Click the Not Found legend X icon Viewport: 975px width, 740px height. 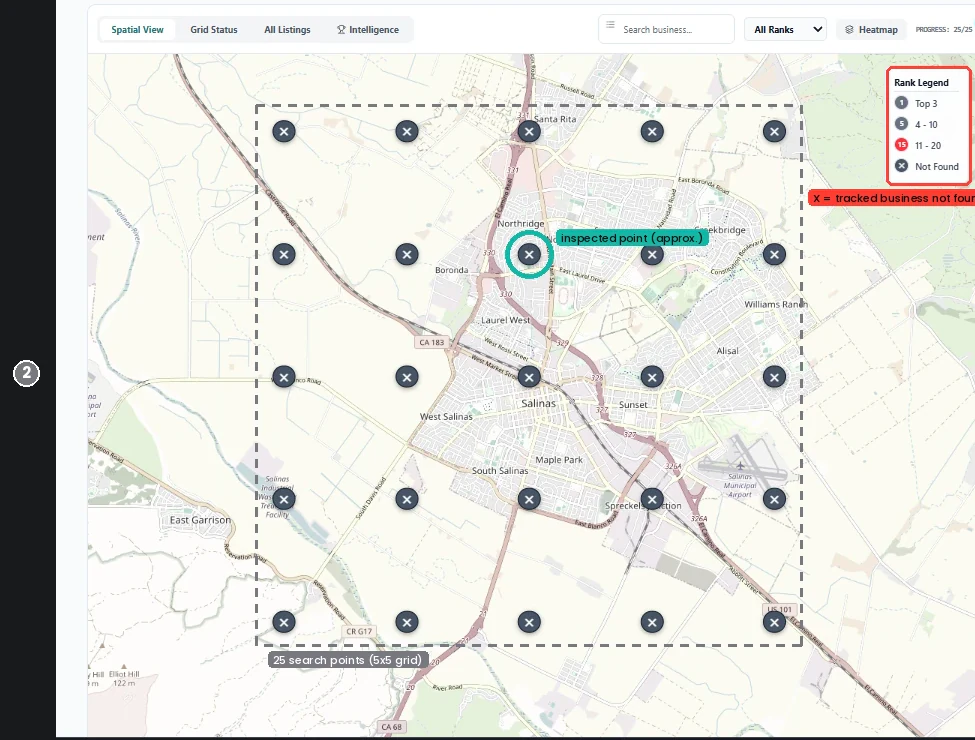click(902, 166)
